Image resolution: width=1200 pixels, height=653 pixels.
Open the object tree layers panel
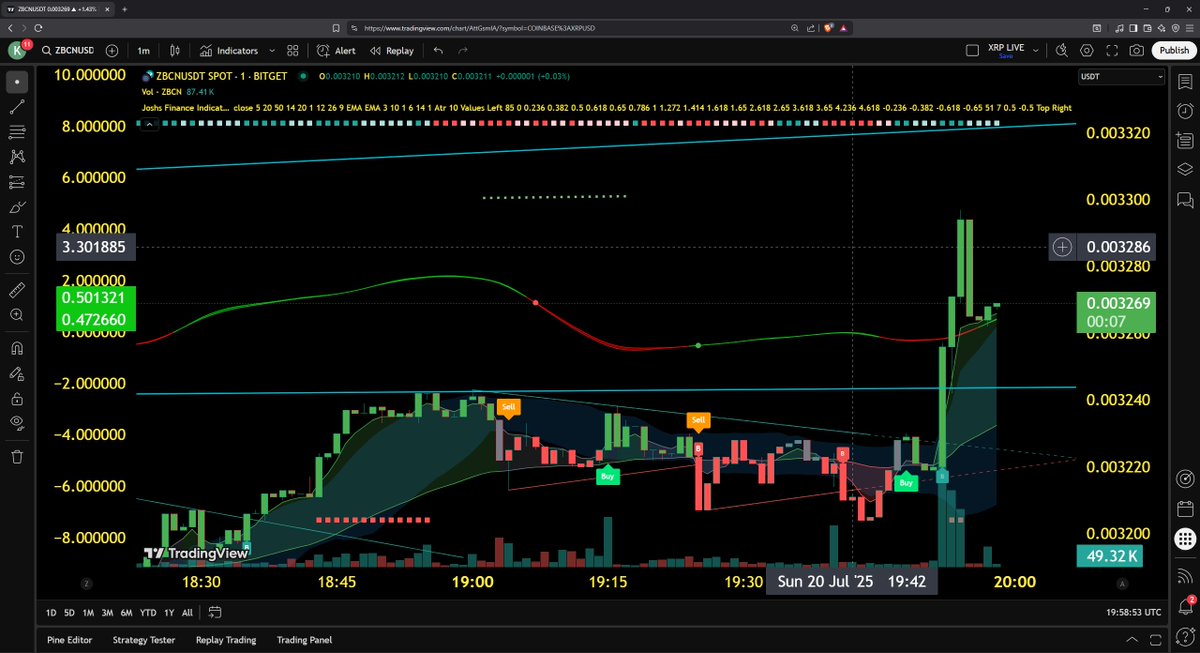point(1185,169)
